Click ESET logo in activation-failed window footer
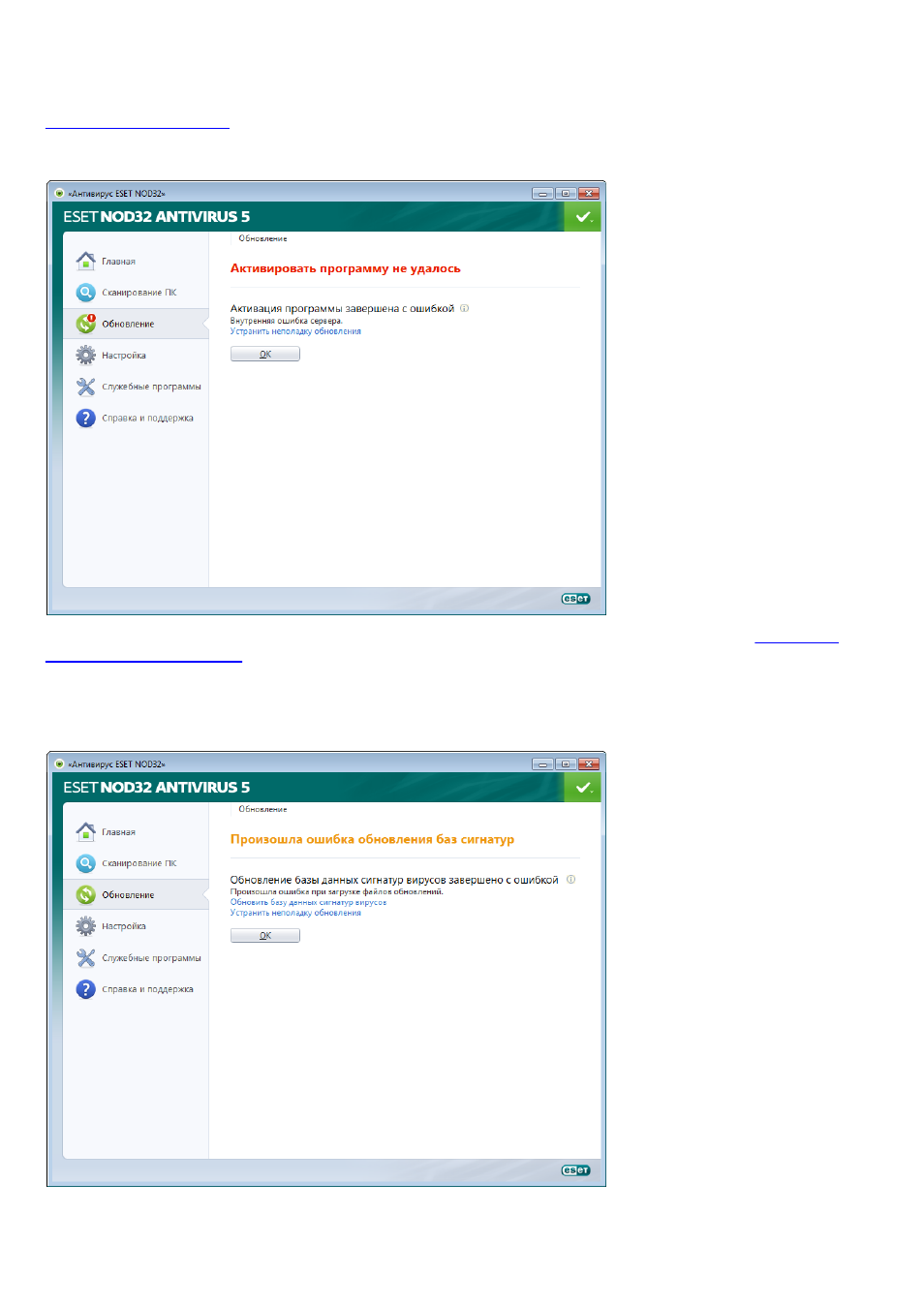Image resolution: width=924 pixels, height=1308 pixels. pos(575,599)
